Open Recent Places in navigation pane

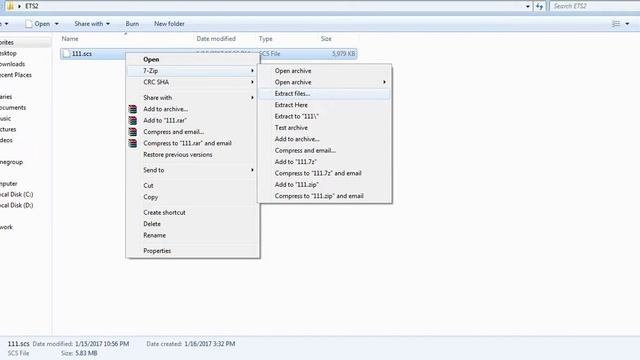tap(16, 75)
